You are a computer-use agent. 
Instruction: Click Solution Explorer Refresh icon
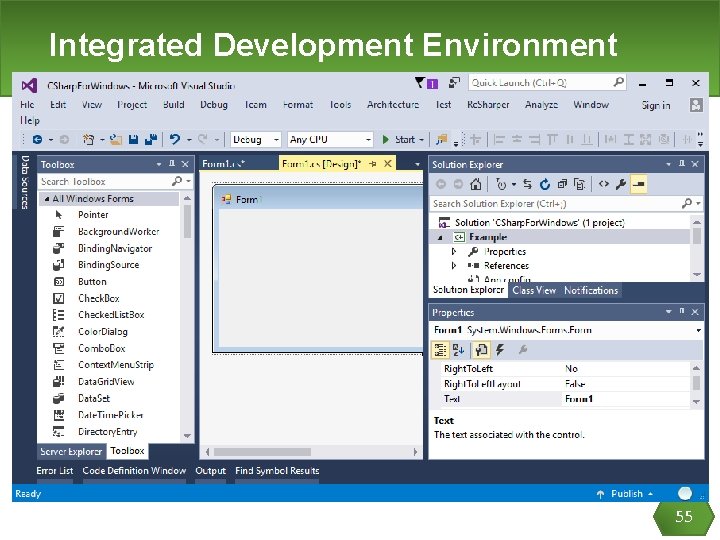545,184
